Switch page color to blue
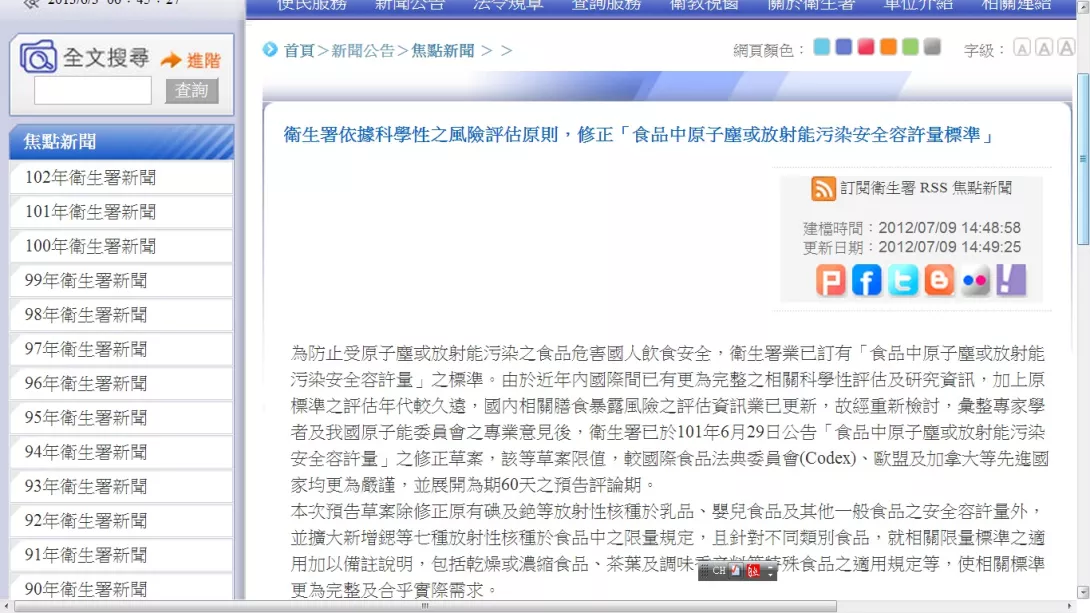Screen dimensions: 1090x613 coord(844,47)
